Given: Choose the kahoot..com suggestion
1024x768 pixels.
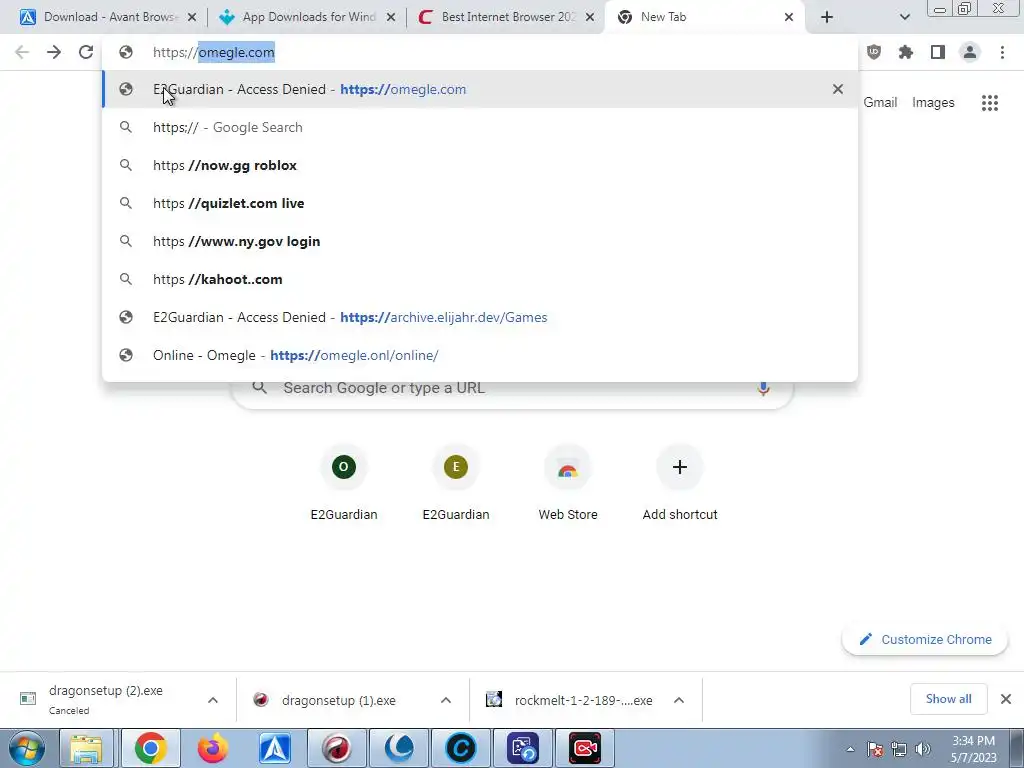Looking at the screenshot, I should [480, 279].
